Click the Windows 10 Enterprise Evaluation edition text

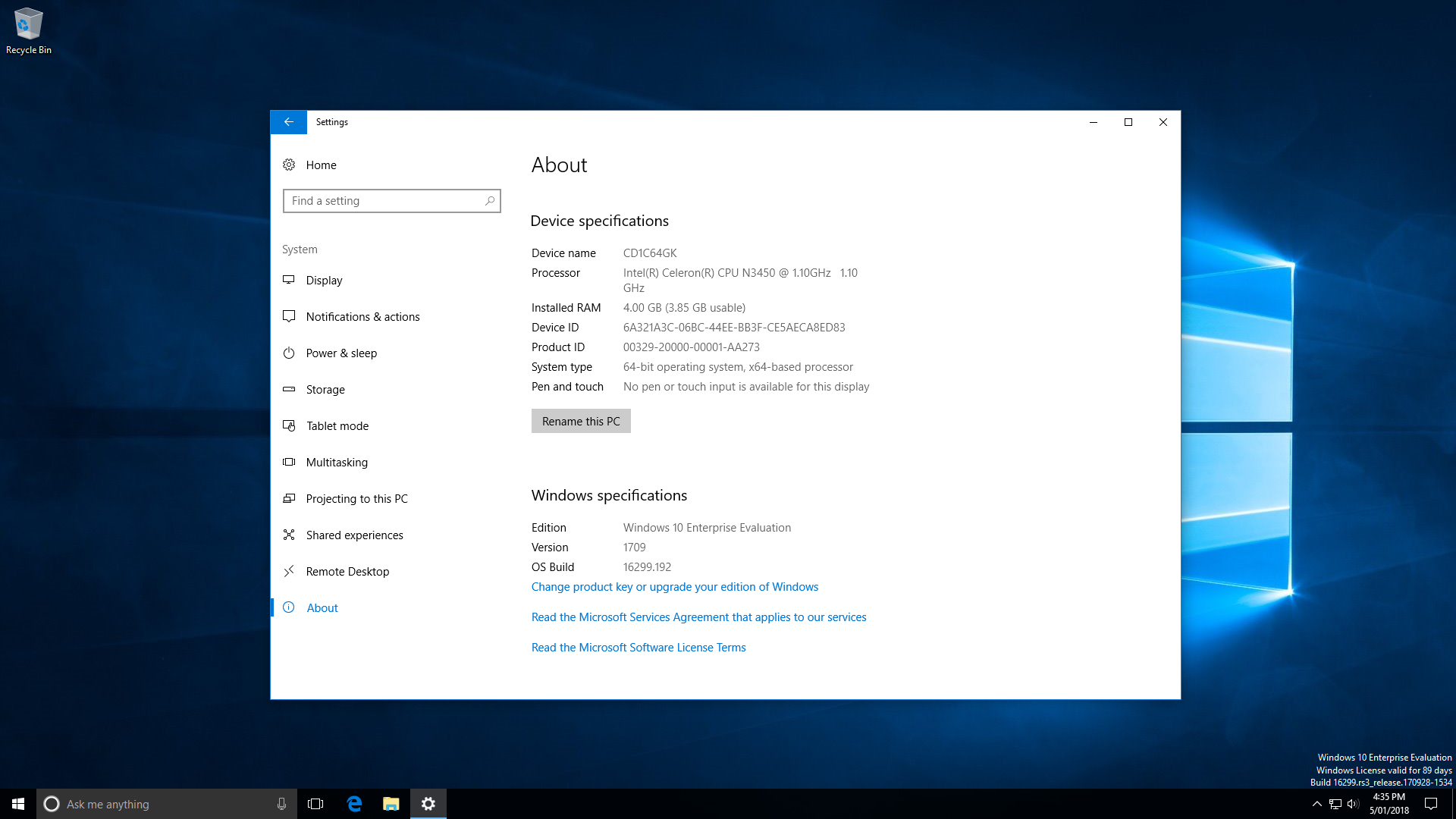(707, 528)
